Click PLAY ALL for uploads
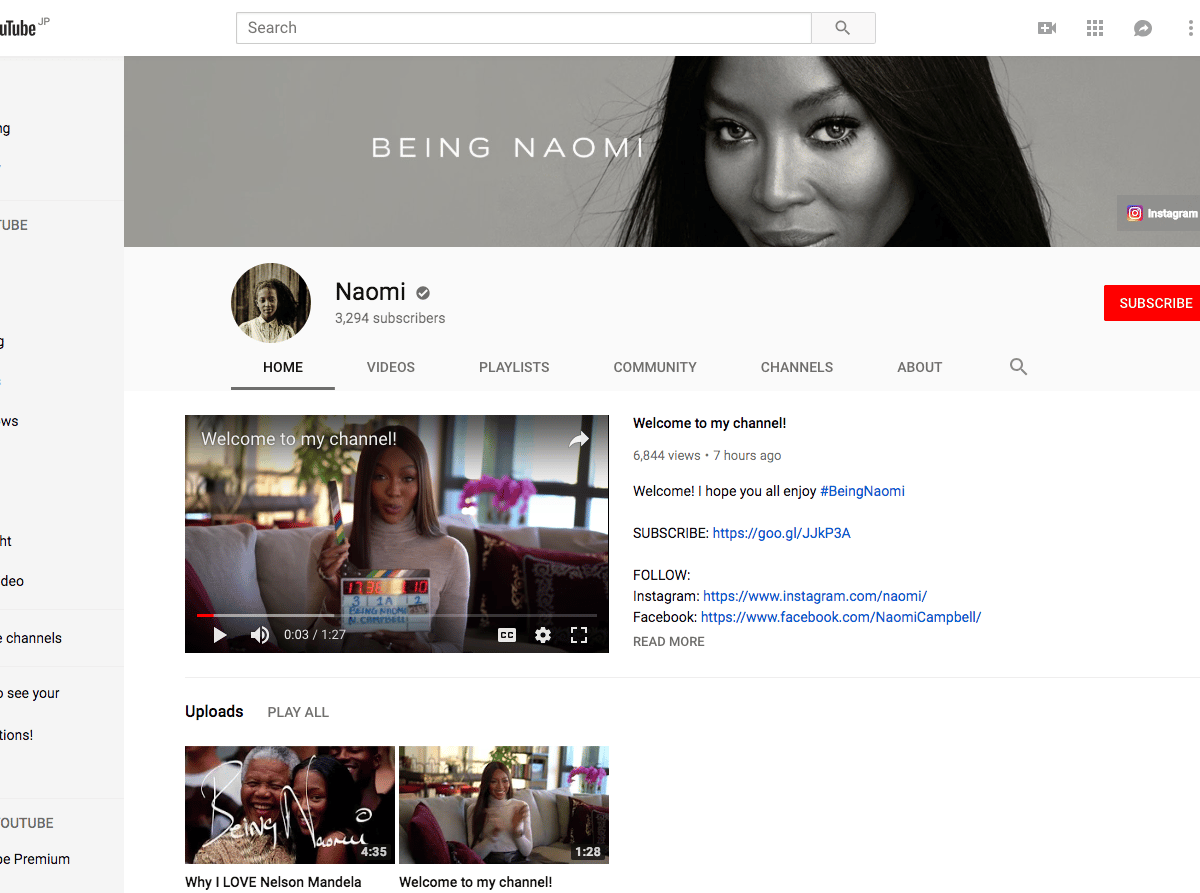This screenshot has width=1200, height=893. click(x=298, y=712)
